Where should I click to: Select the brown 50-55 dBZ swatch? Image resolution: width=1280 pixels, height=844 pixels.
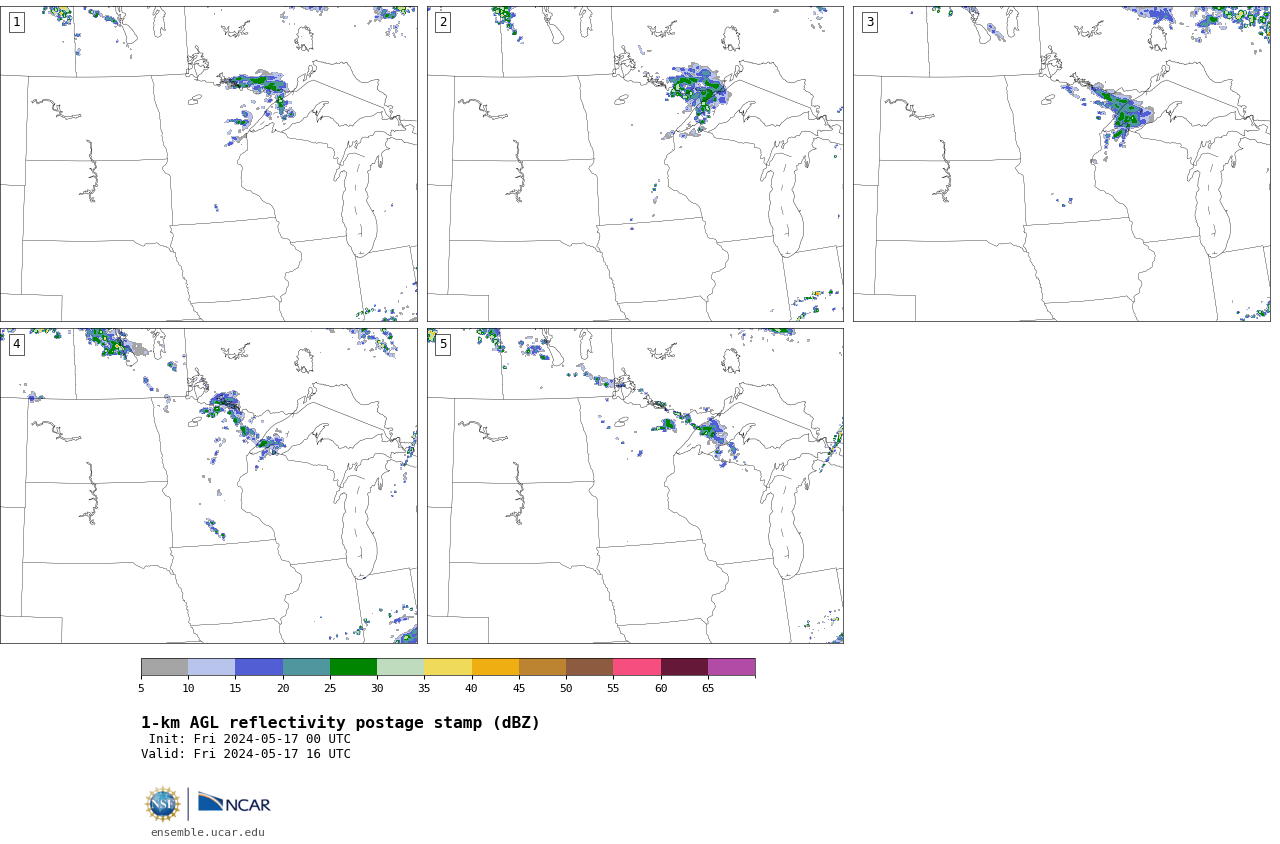click(589, 667)
